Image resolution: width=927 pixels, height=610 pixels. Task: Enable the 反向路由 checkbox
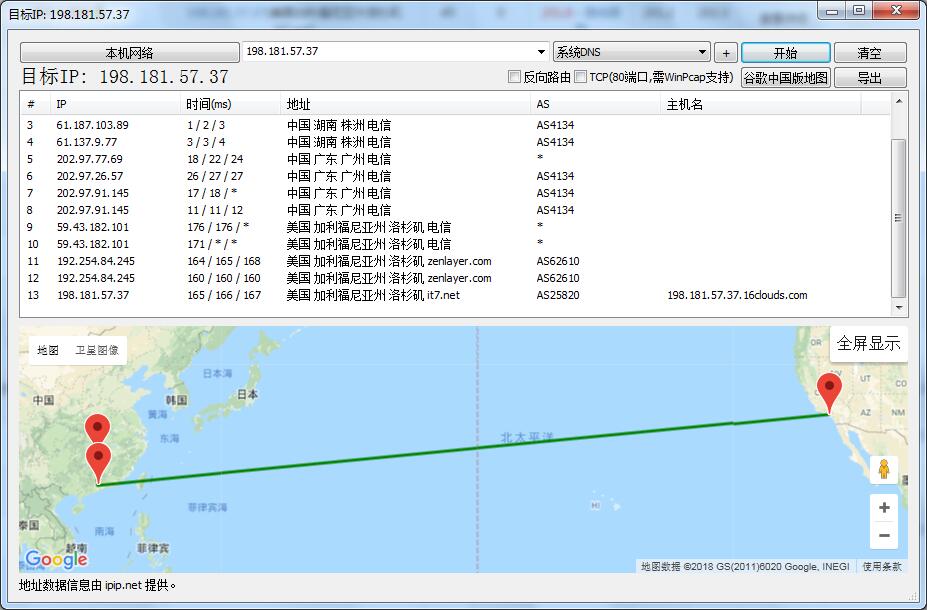(515, 77)
